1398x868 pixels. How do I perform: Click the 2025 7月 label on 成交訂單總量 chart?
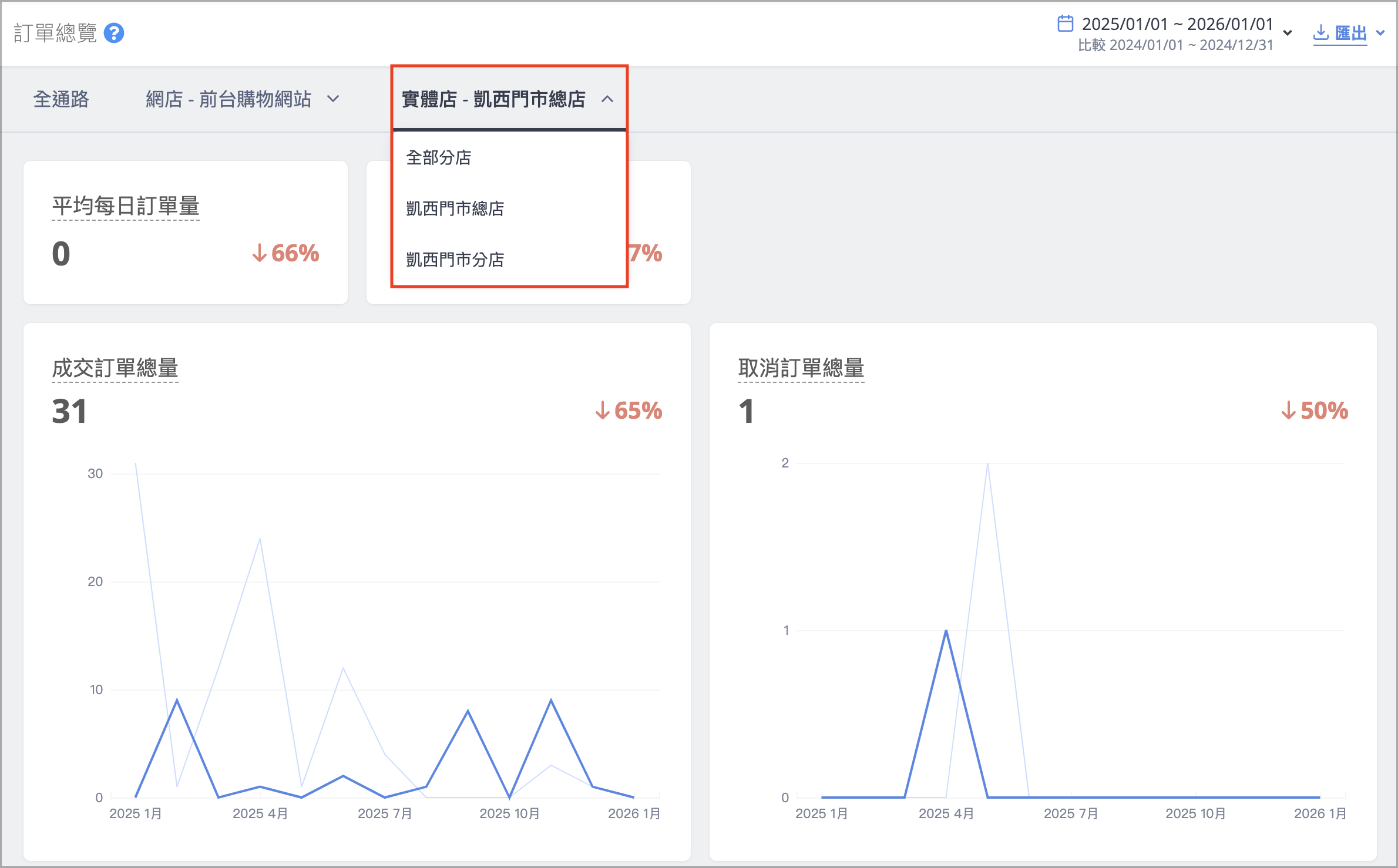385,813
